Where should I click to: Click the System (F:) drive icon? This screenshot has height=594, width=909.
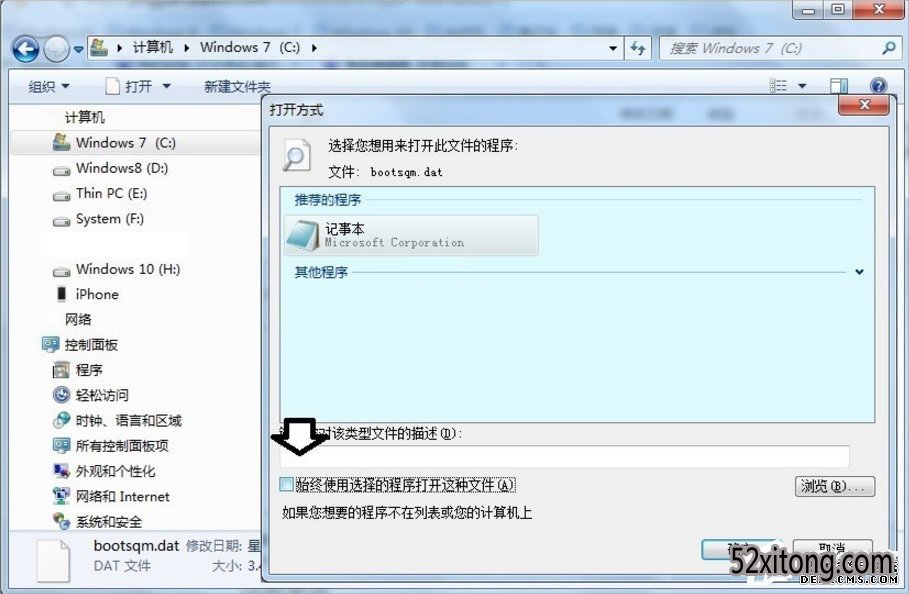(61, 221)
